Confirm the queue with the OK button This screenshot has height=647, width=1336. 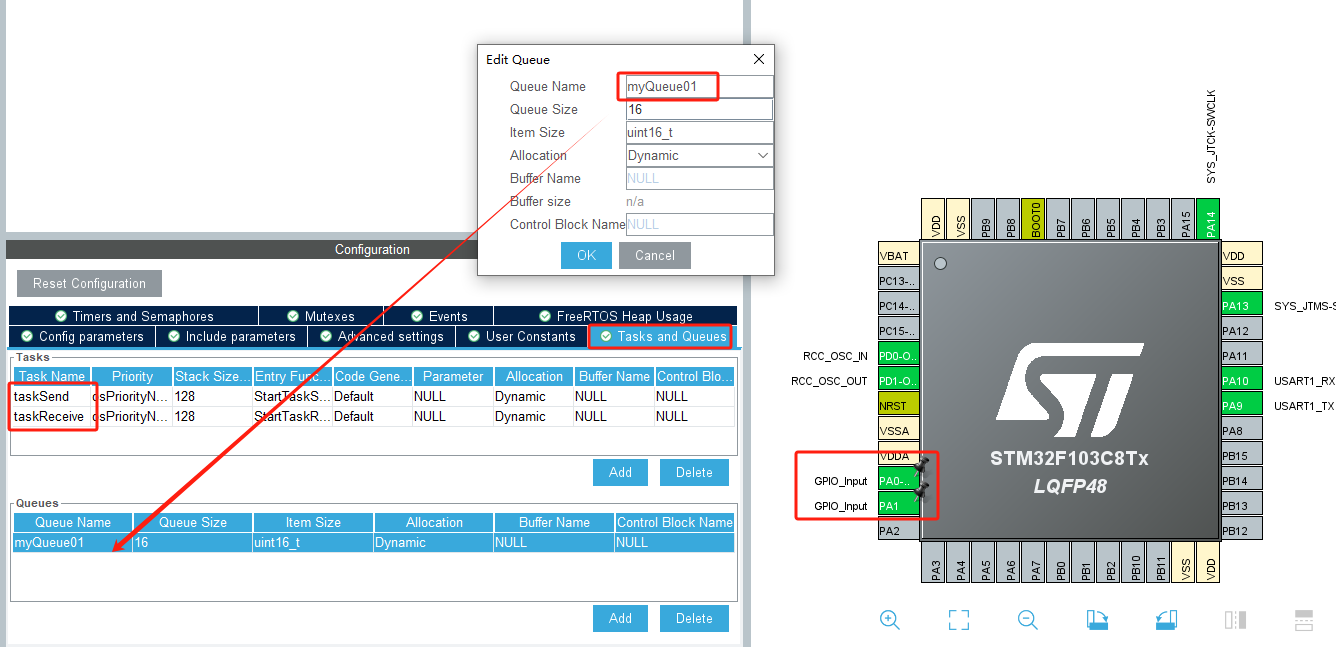point(586,255)
